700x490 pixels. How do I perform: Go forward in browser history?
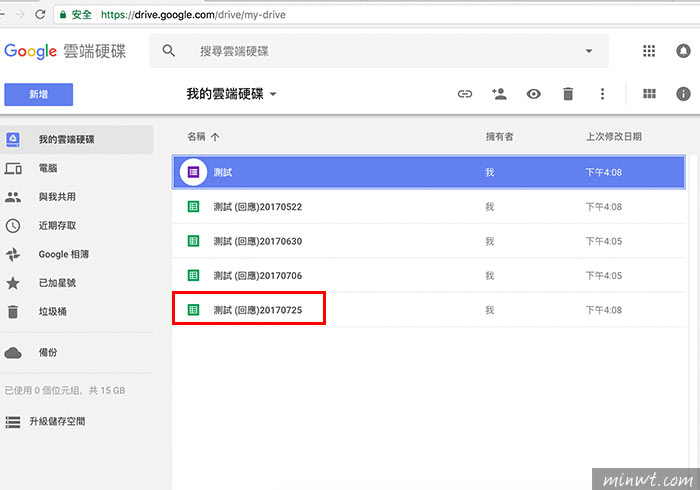pos(20,14)
